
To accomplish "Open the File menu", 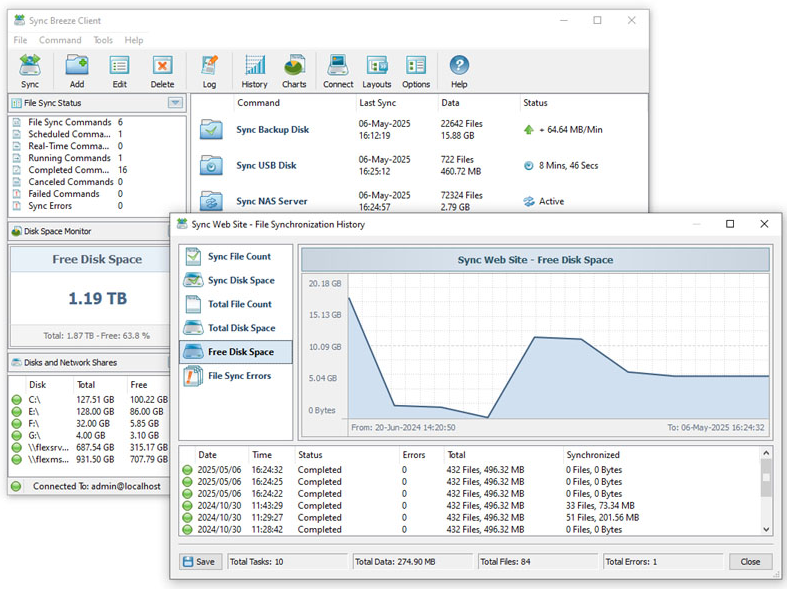I will coord(20,41).
